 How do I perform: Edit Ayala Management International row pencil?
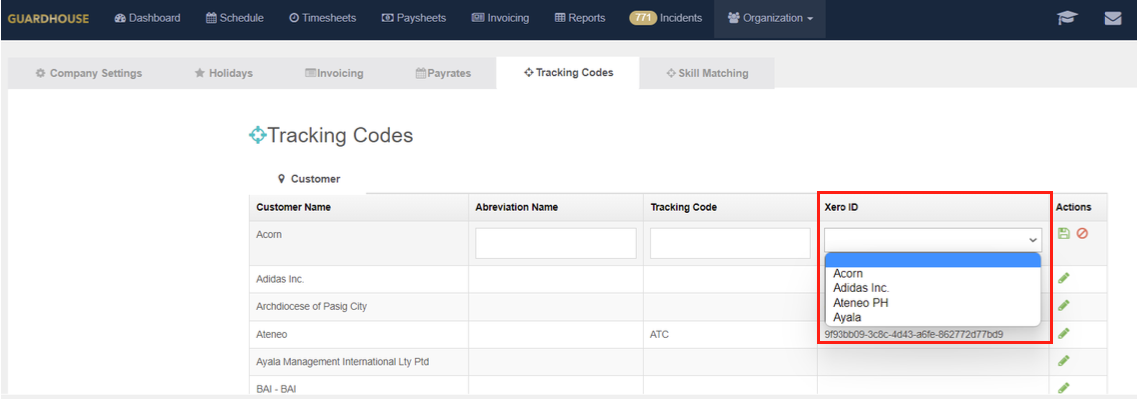1064,361
